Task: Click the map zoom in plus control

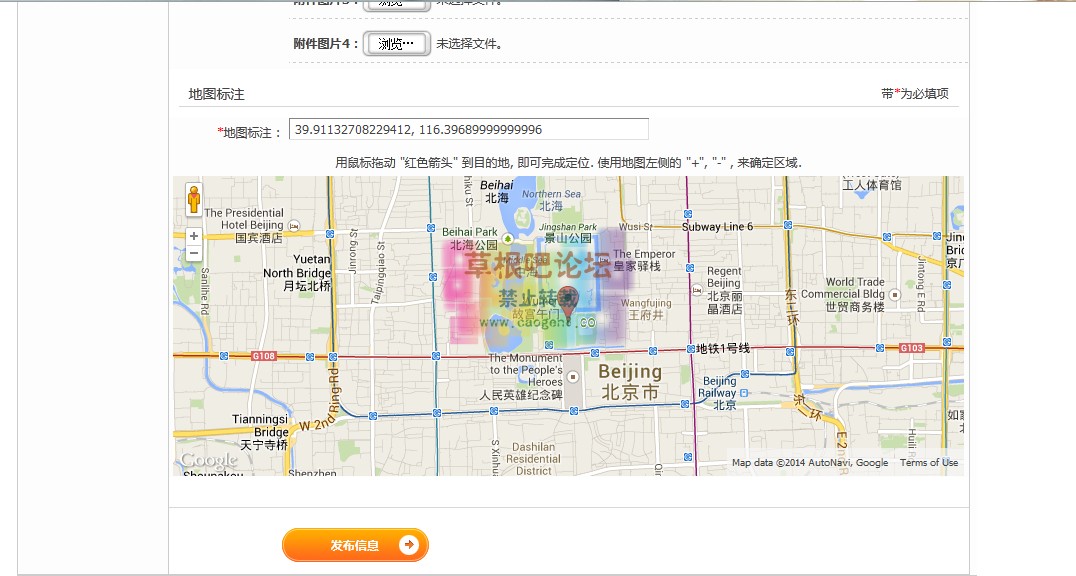Action: (194, 235)
